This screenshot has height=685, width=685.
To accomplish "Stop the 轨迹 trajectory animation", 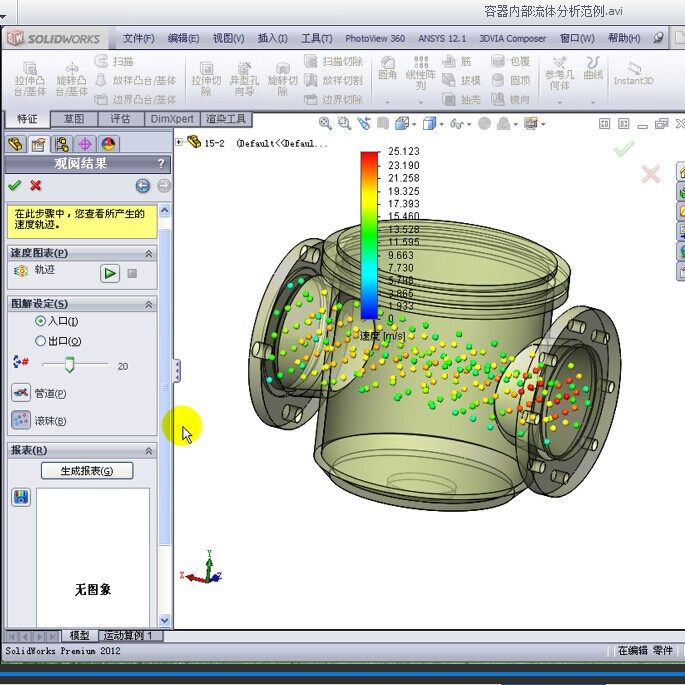I will 132,273.
